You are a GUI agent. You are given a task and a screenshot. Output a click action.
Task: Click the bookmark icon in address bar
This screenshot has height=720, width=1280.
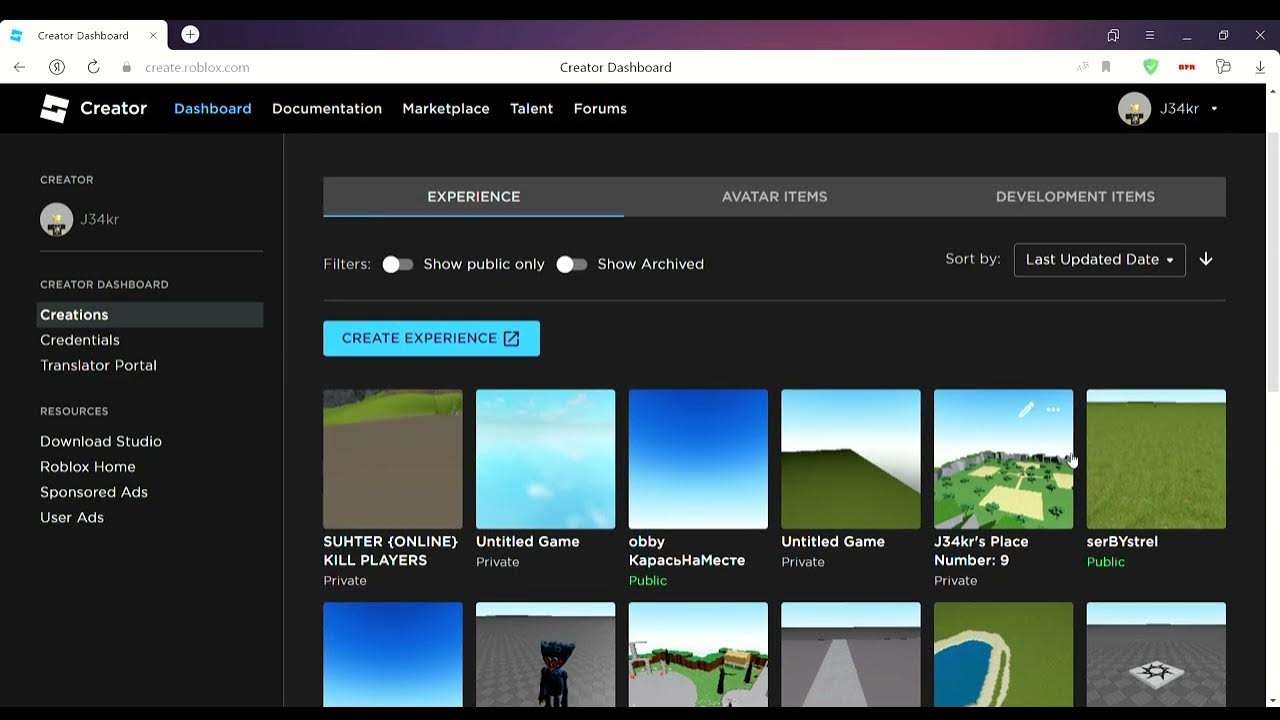1106,67
